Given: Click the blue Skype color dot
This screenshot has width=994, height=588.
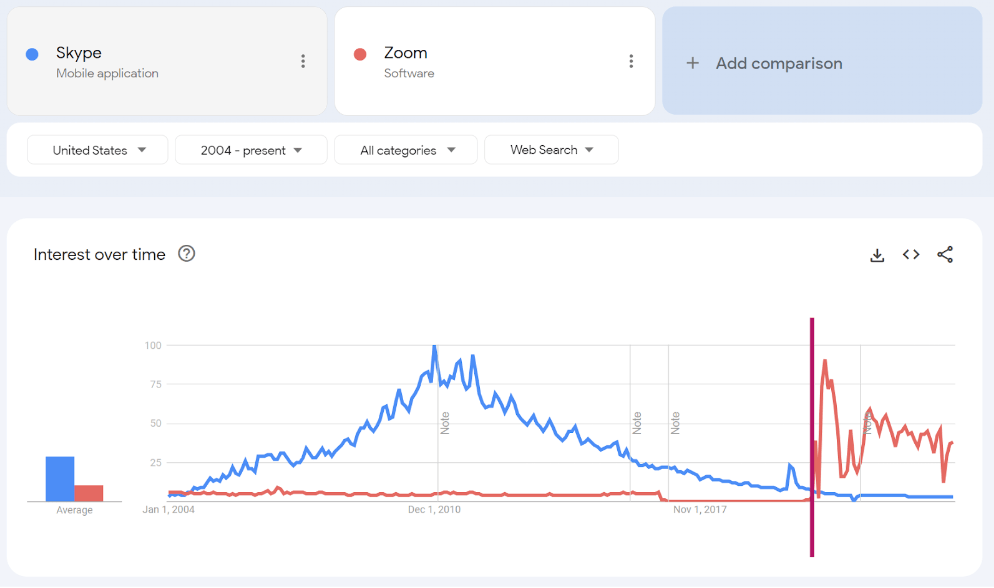Looking at the screenshot, I should pyautogui.click(x=31, y=53).
